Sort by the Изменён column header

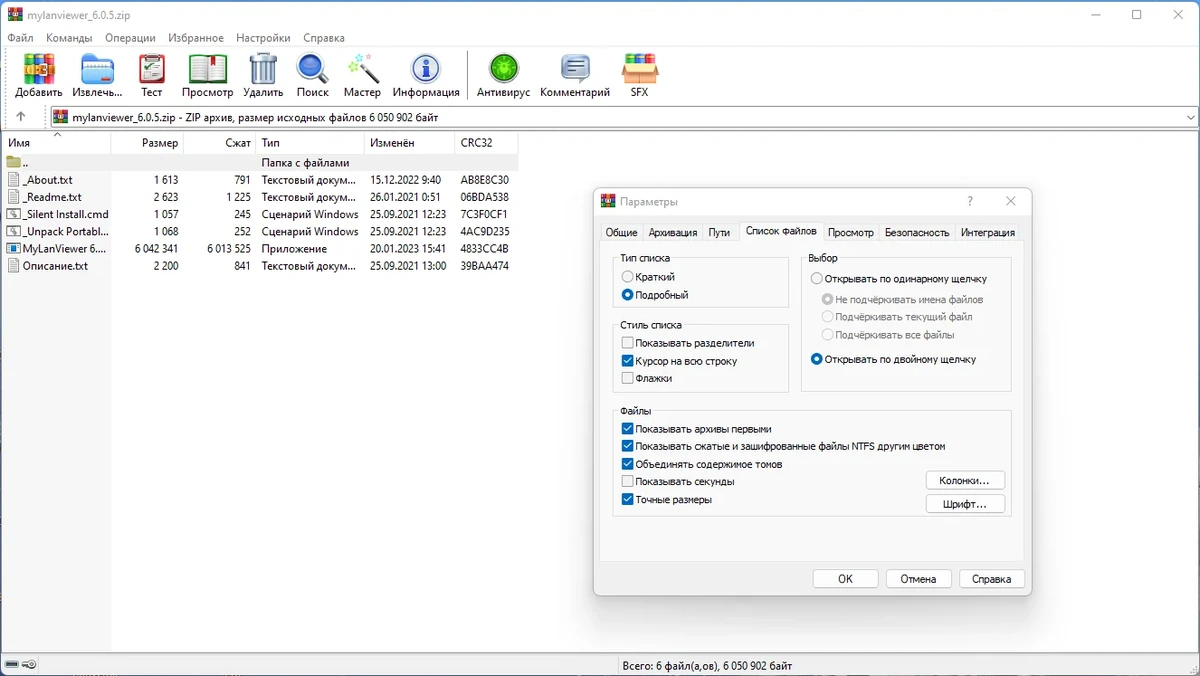coord(410,143)
